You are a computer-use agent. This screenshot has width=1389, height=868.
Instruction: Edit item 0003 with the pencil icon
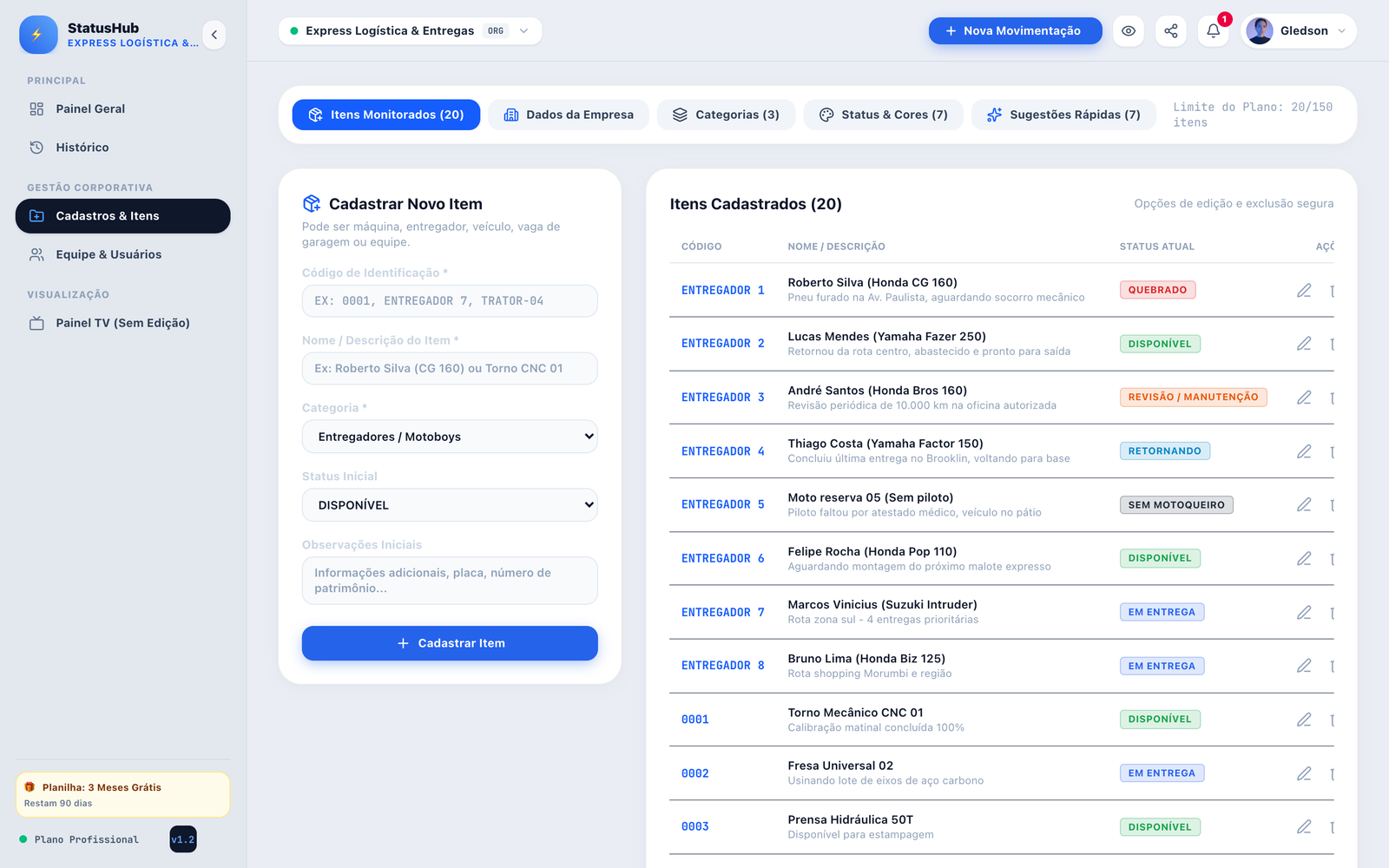(x=1304, y=827)
